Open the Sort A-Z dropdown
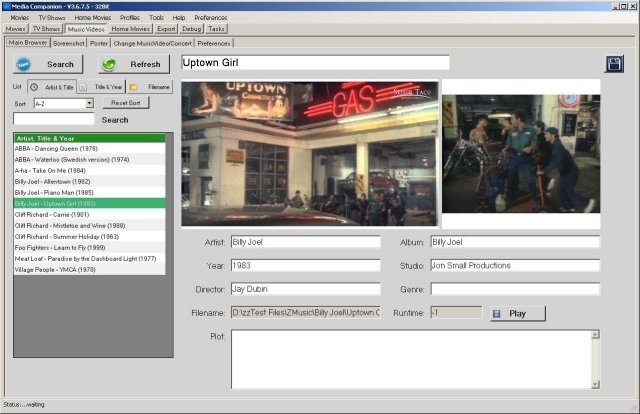Screen dimensions: 640x414 coord(89,103)
